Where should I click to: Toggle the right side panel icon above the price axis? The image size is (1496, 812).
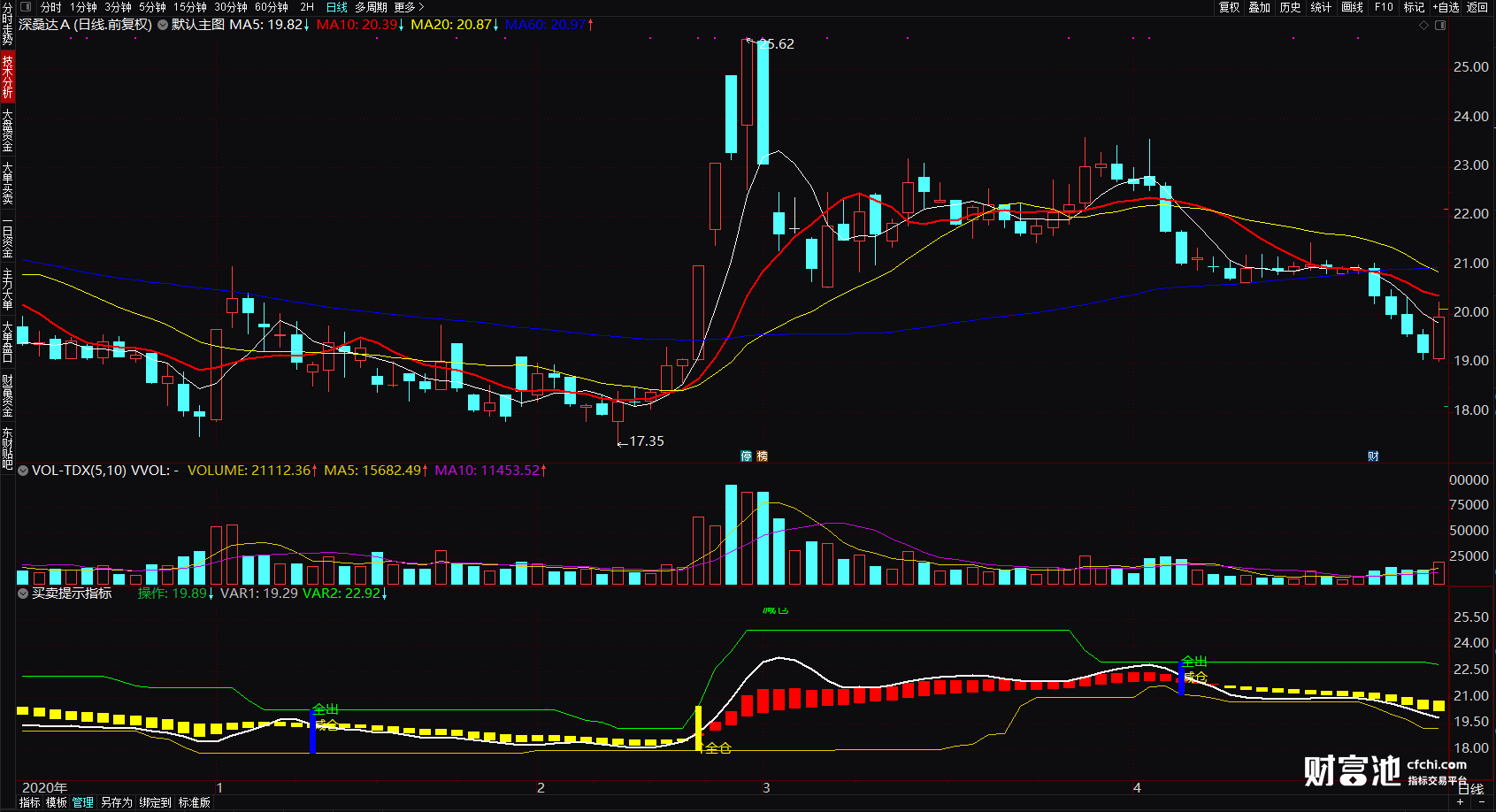(1440, 25)
